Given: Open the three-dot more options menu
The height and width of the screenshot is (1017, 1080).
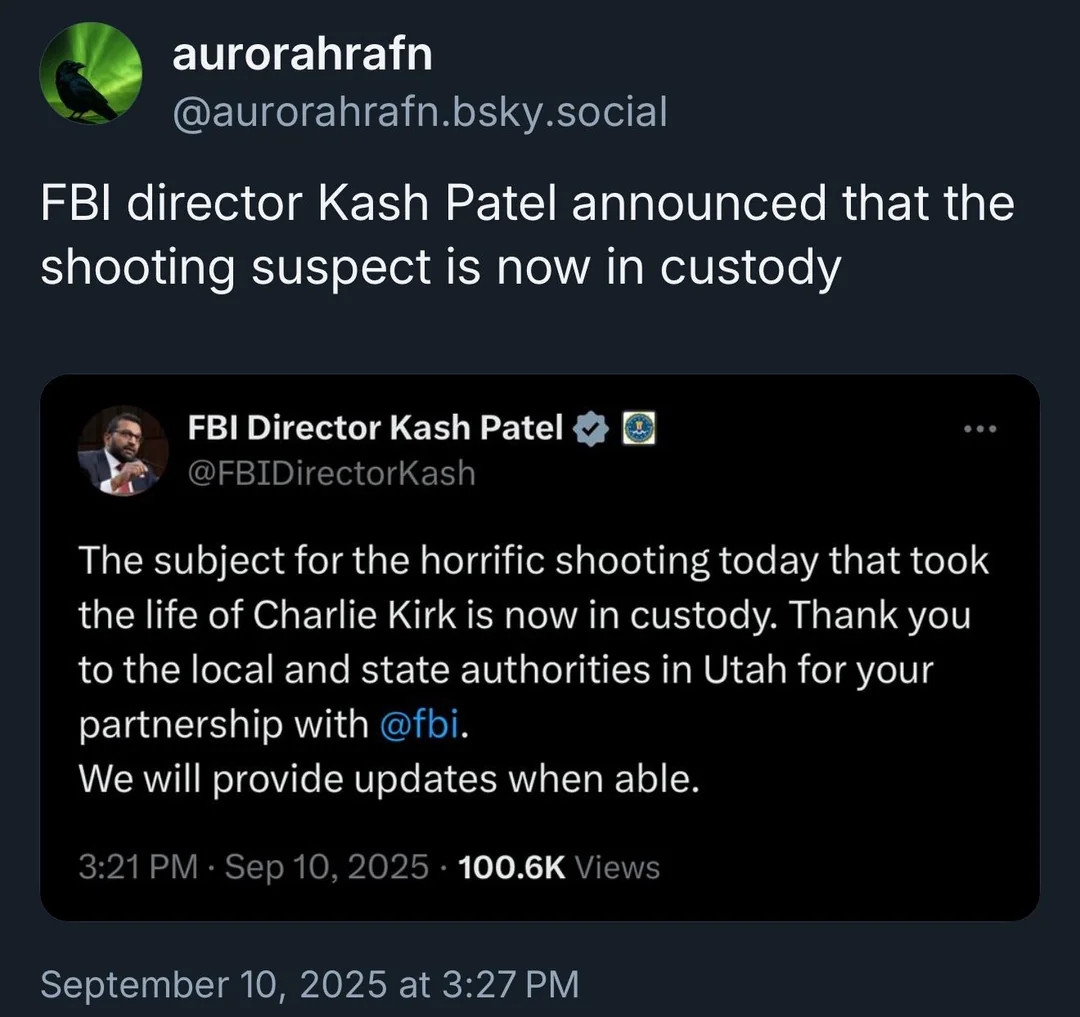Looking at the screenshot, I should coord(979,429).
